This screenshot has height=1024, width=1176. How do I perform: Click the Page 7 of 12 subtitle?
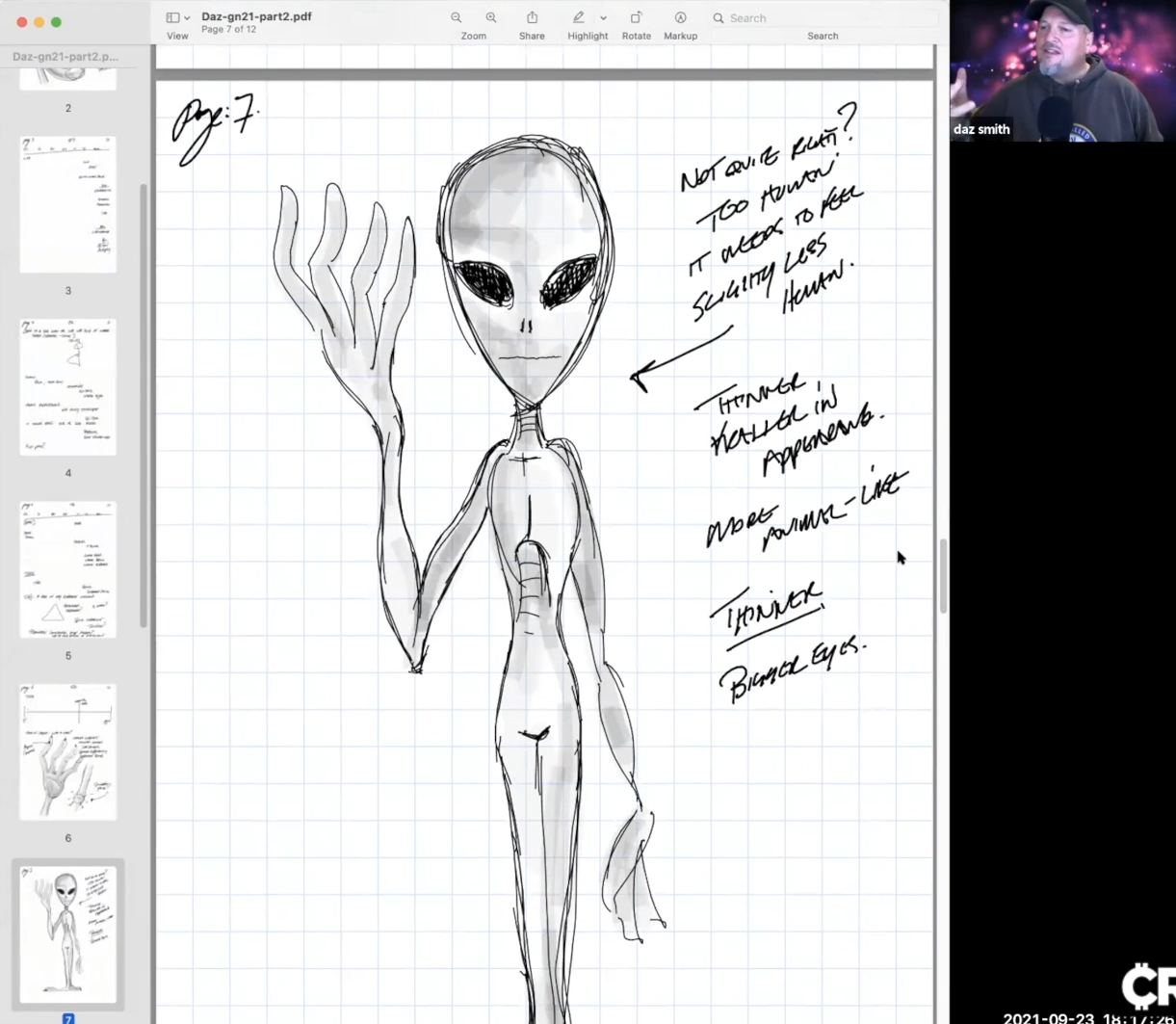(x=228, y=30)
